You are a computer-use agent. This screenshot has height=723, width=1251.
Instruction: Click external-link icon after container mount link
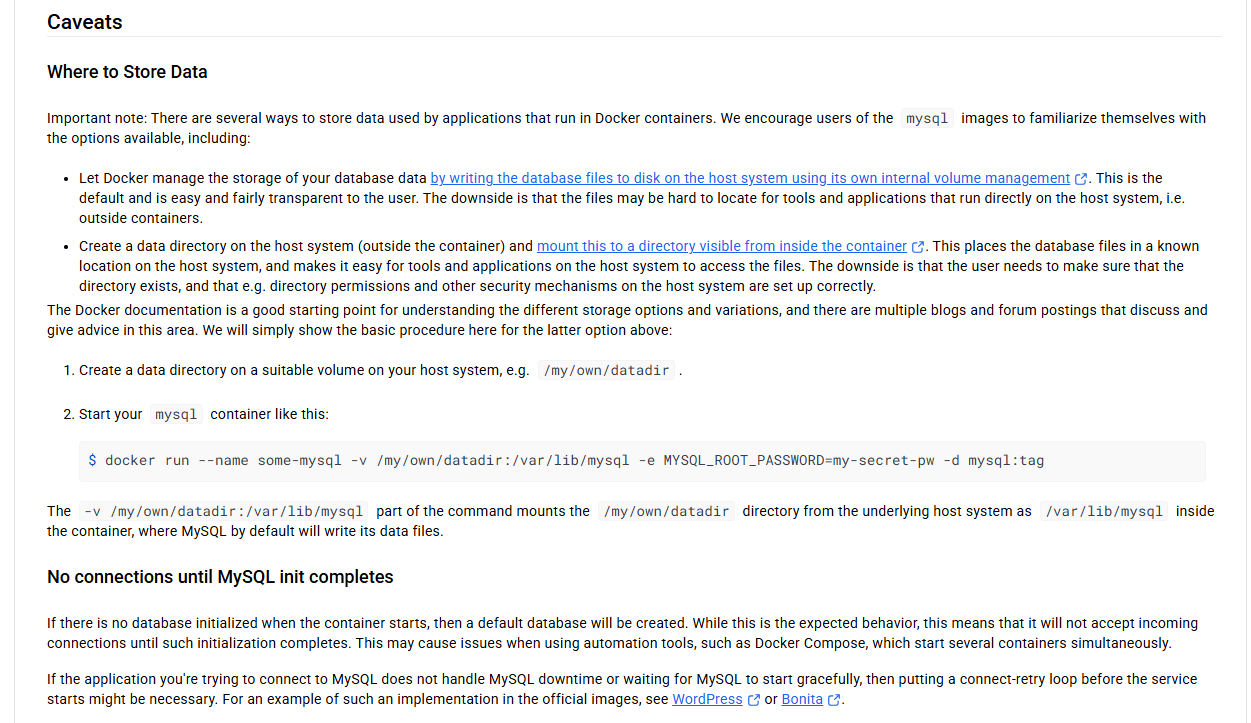919,247
